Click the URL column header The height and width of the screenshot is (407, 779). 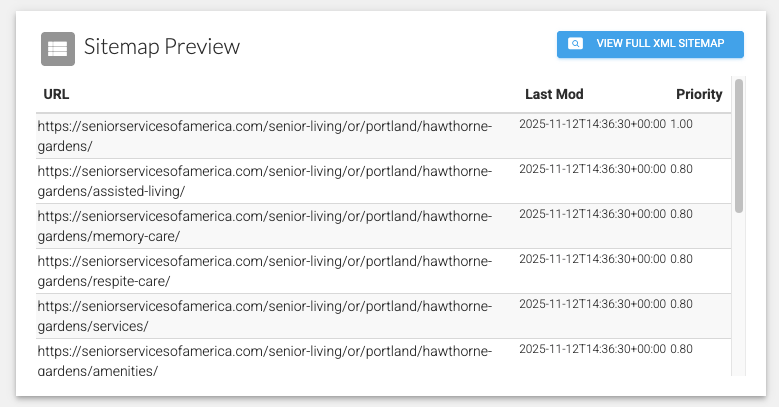56,94
